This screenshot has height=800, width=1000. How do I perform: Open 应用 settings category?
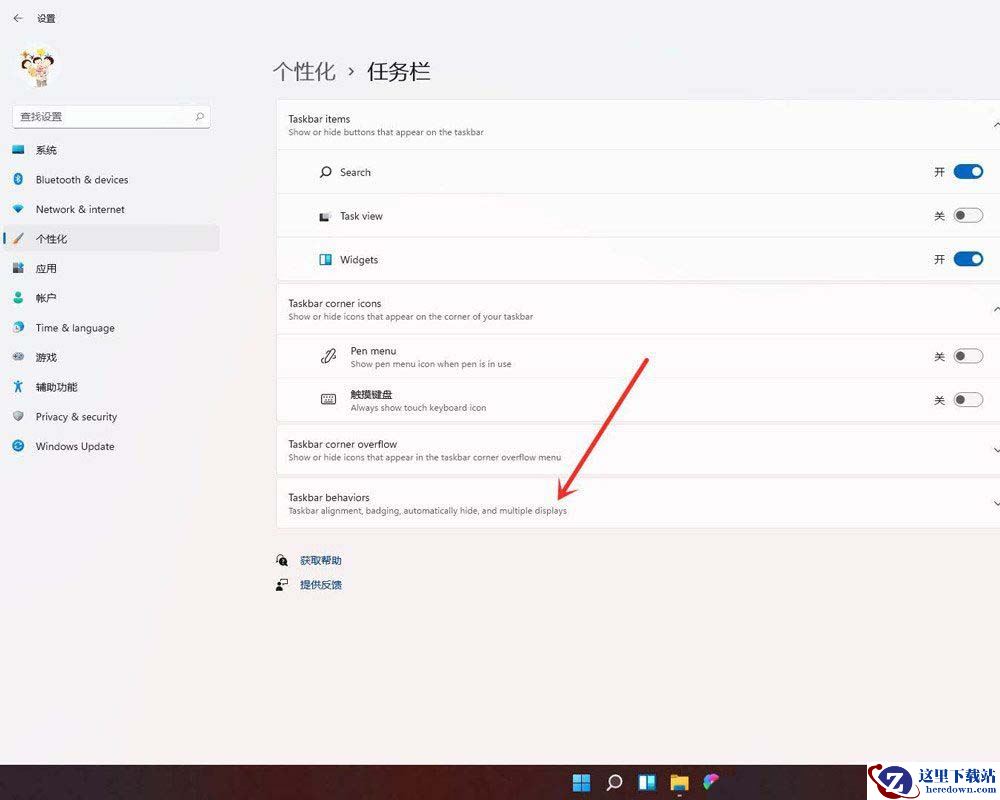pyautogui.click(x=112, y=269)
